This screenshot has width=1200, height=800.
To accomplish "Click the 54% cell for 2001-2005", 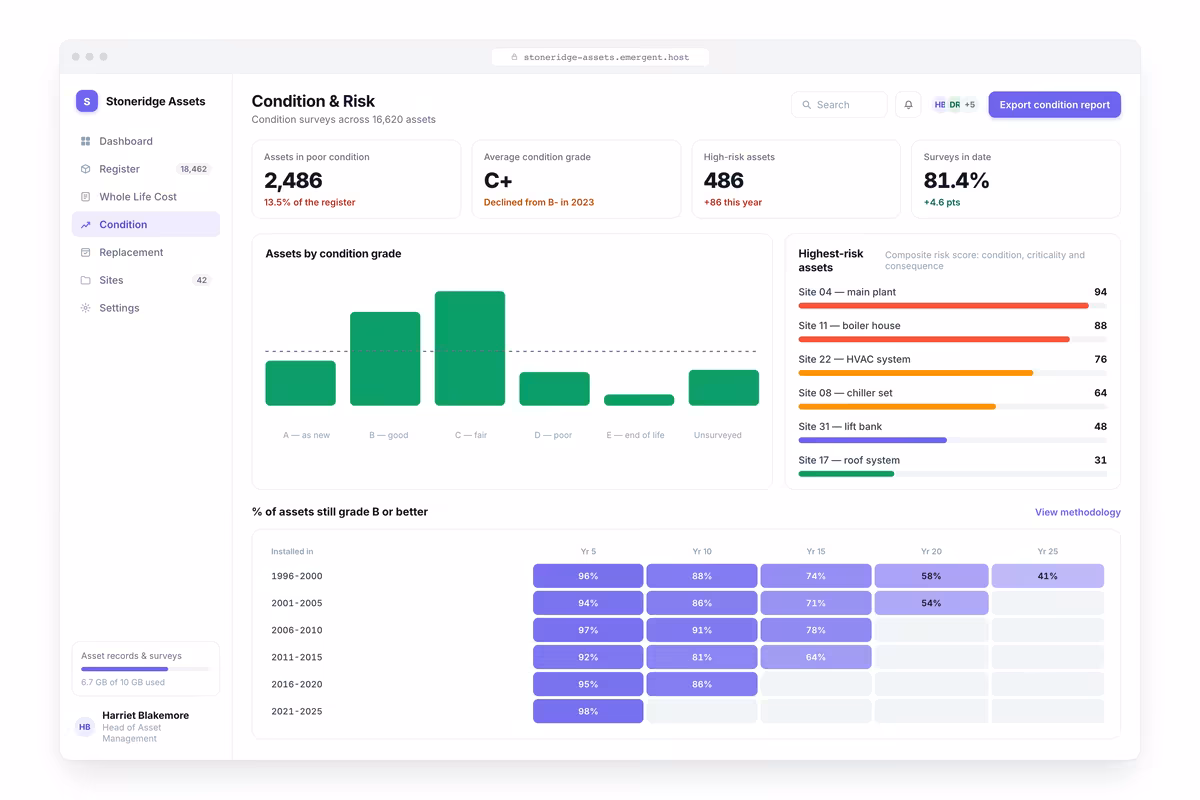I will 931,603.
